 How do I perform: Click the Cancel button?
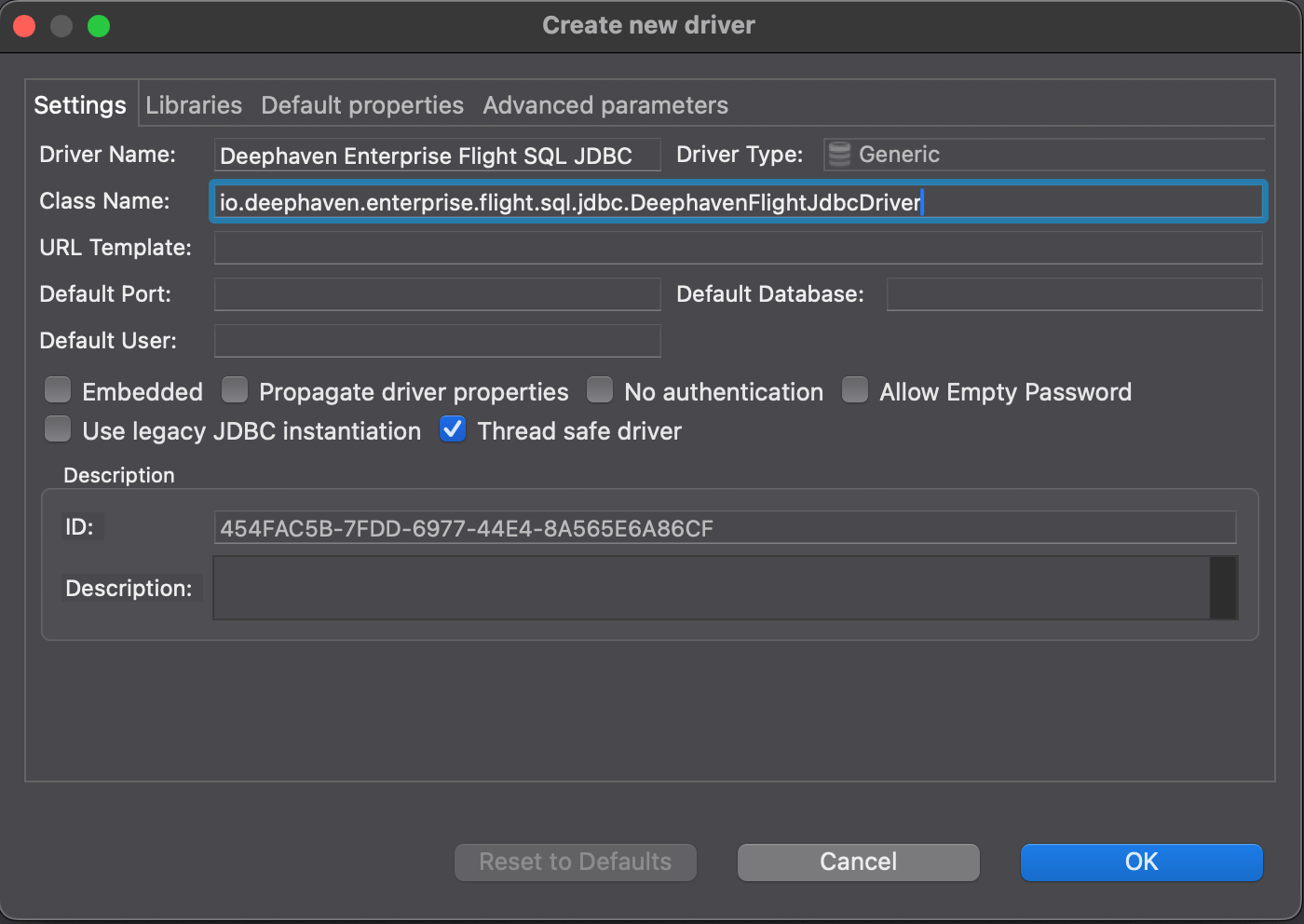pyautogui.click(x=858, y=862)
